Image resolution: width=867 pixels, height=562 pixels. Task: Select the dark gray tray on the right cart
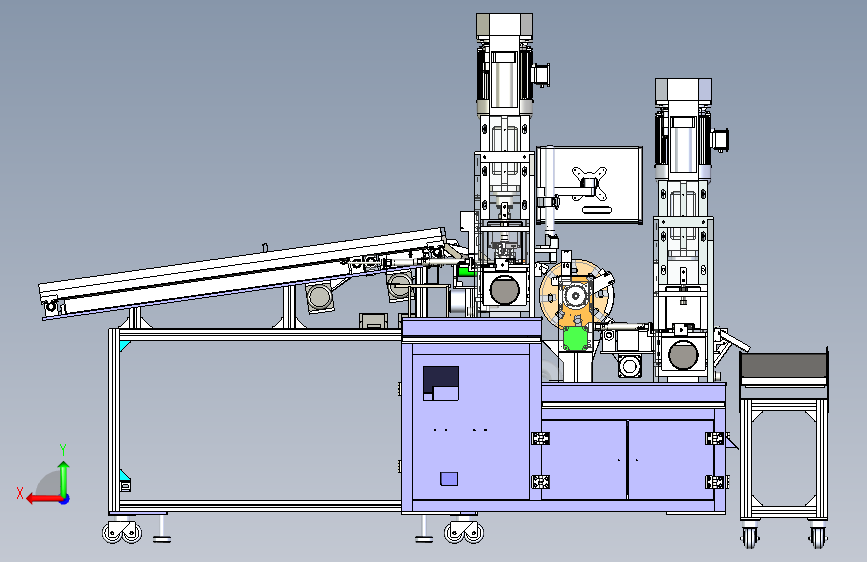pyautogui.click(x=784, y=367)
